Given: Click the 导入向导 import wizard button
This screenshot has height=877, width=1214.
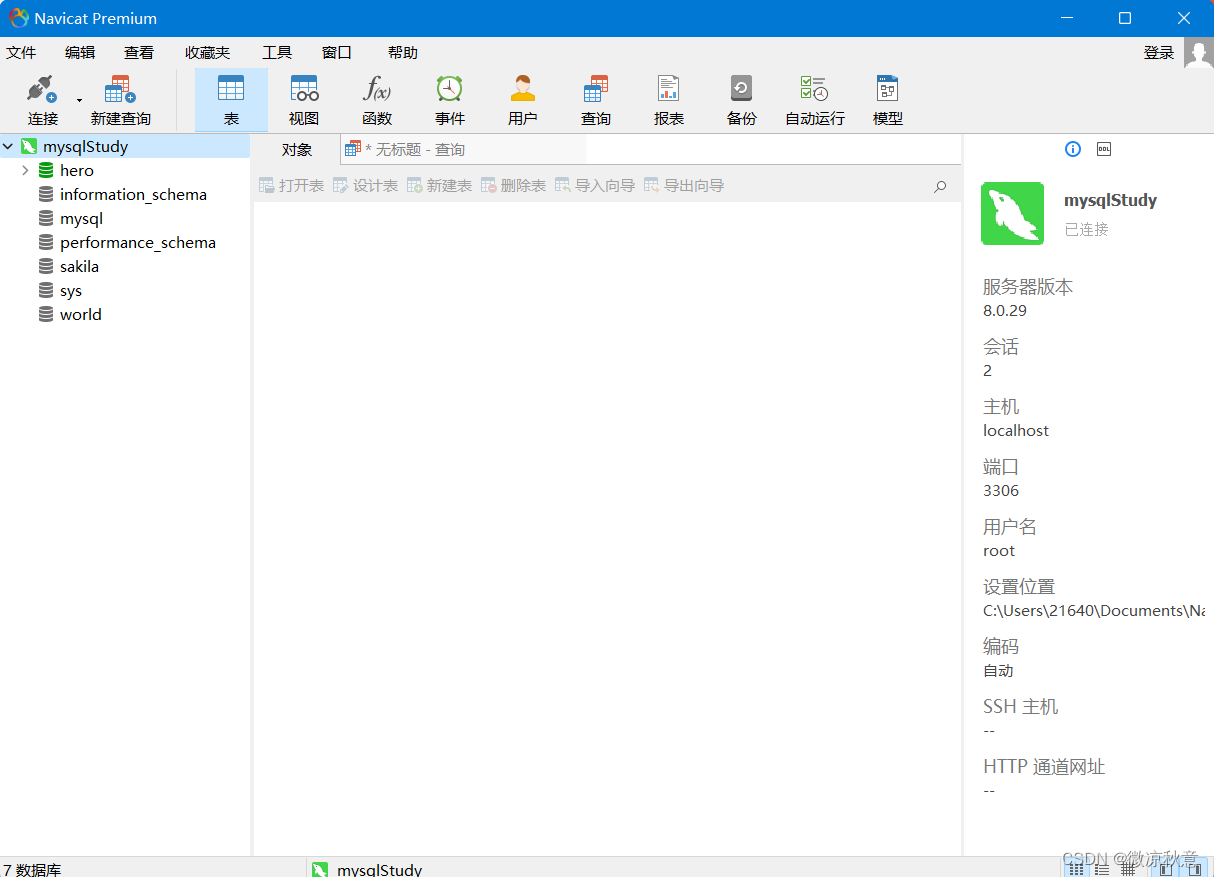Looking at the screenshot, I should pyautogui.click(x=595, y=186).
